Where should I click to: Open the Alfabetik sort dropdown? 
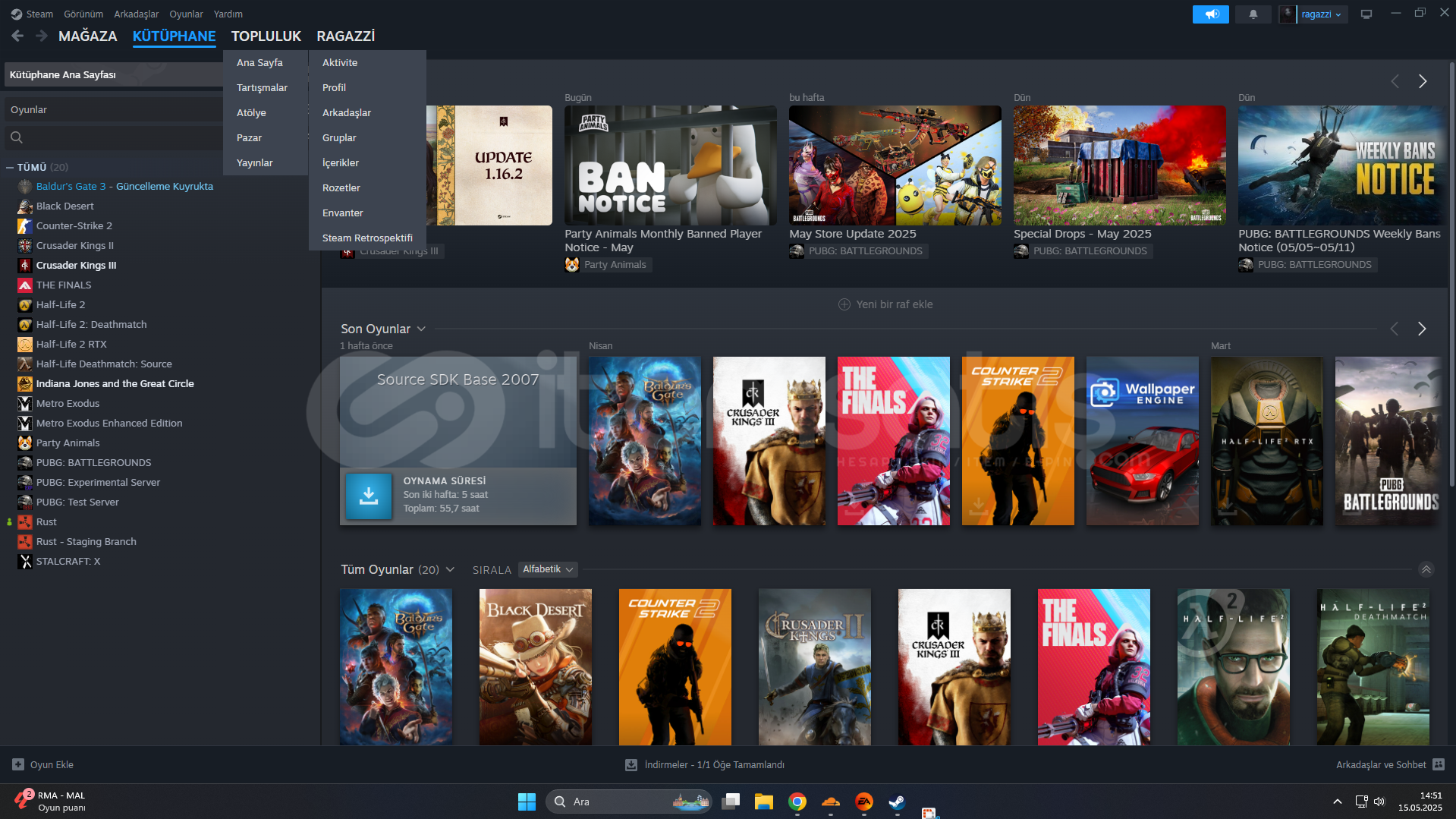pyautogui.click(x=548, y=569)
